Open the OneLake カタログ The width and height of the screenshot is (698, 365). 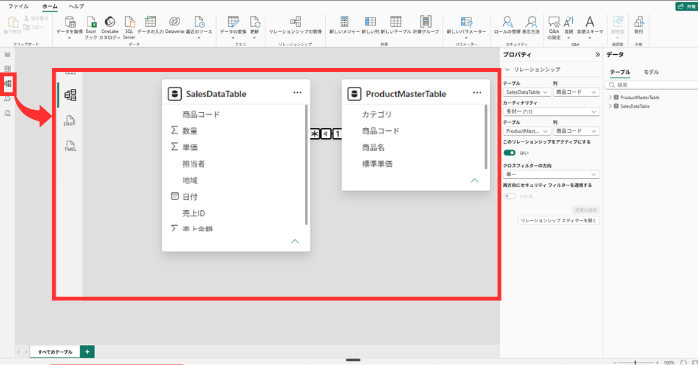(110, 28)
